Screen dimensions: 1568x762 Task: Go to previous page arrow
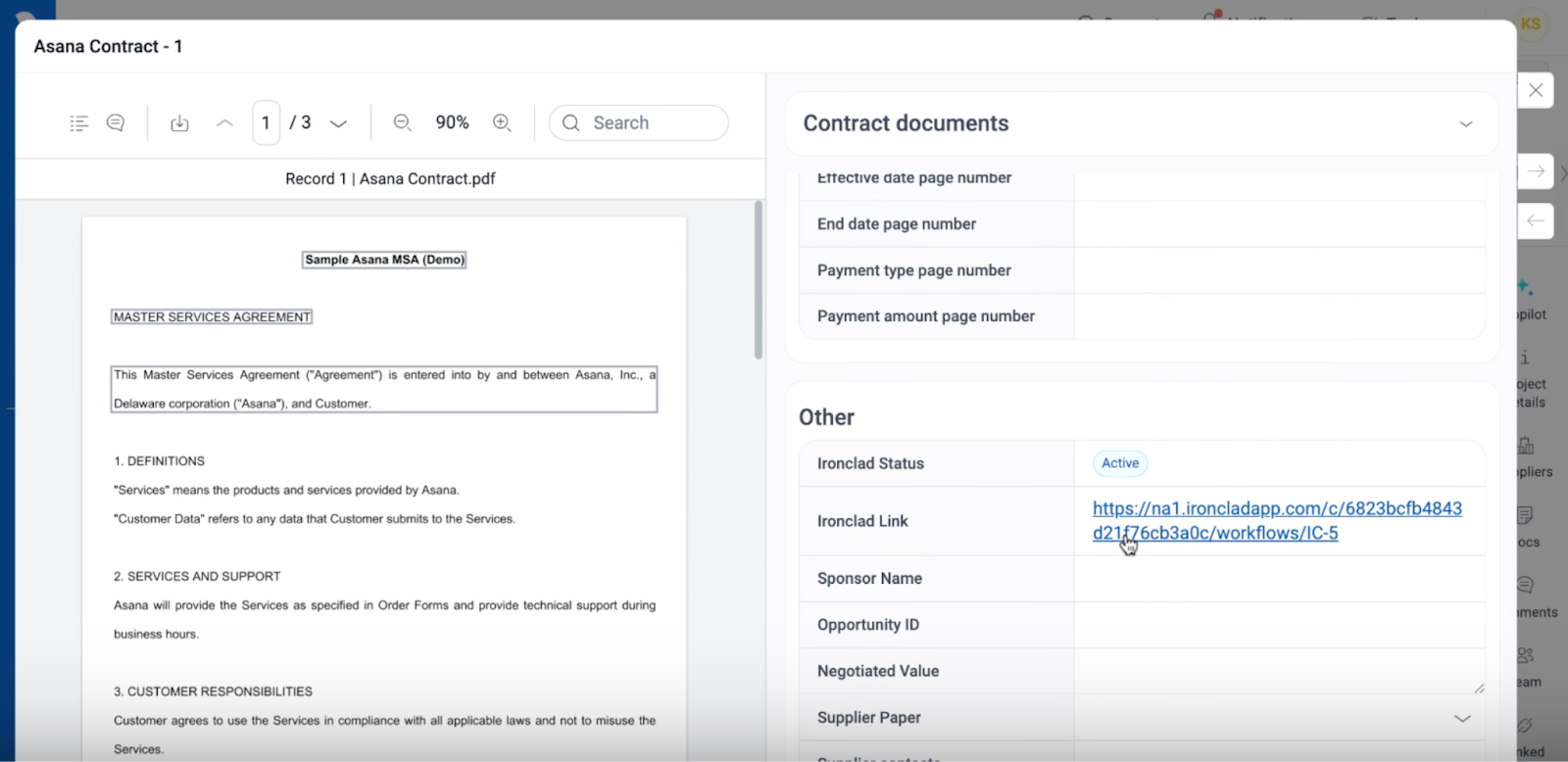[x=224, y=123]
